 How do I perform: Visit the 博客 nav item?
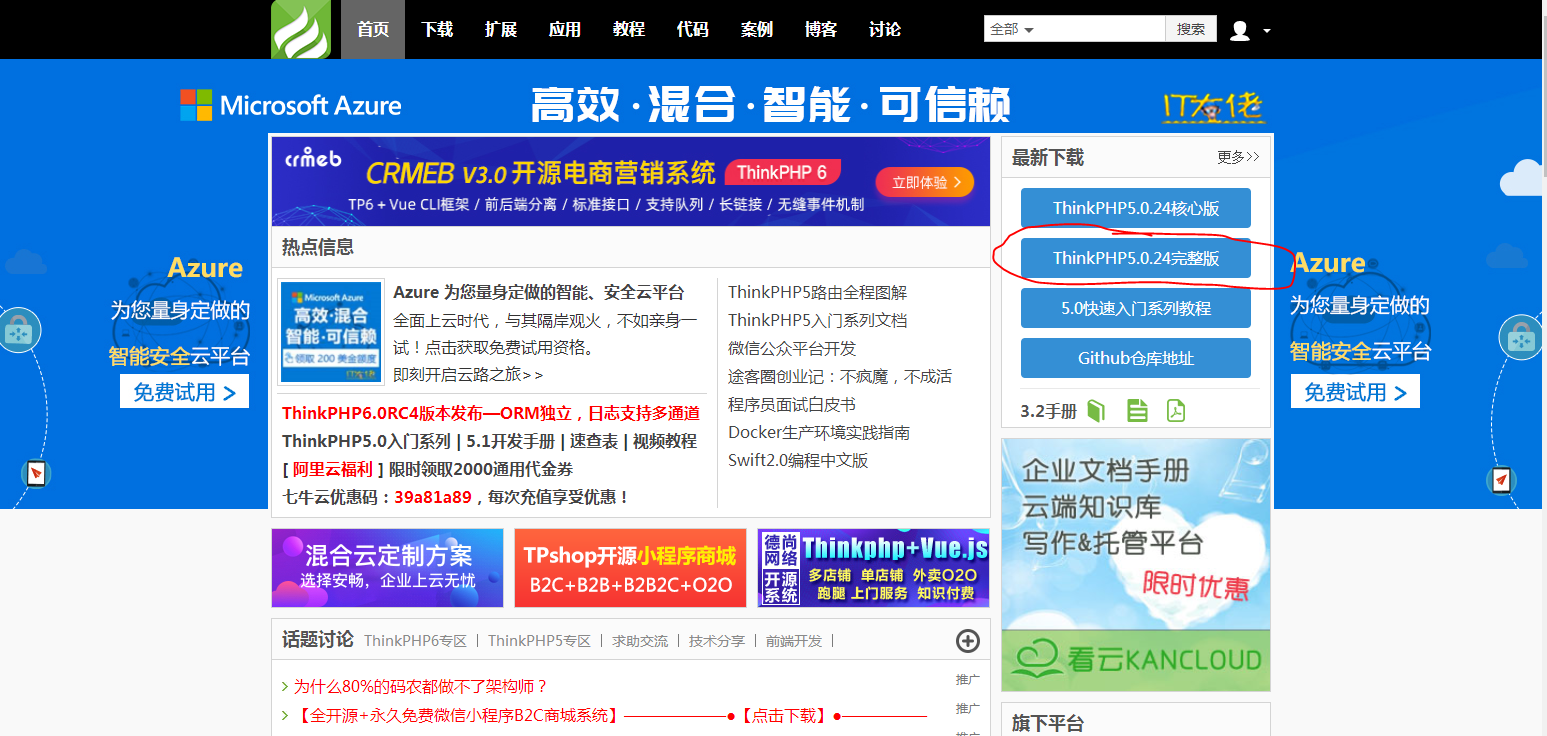(x=821, y=30)
